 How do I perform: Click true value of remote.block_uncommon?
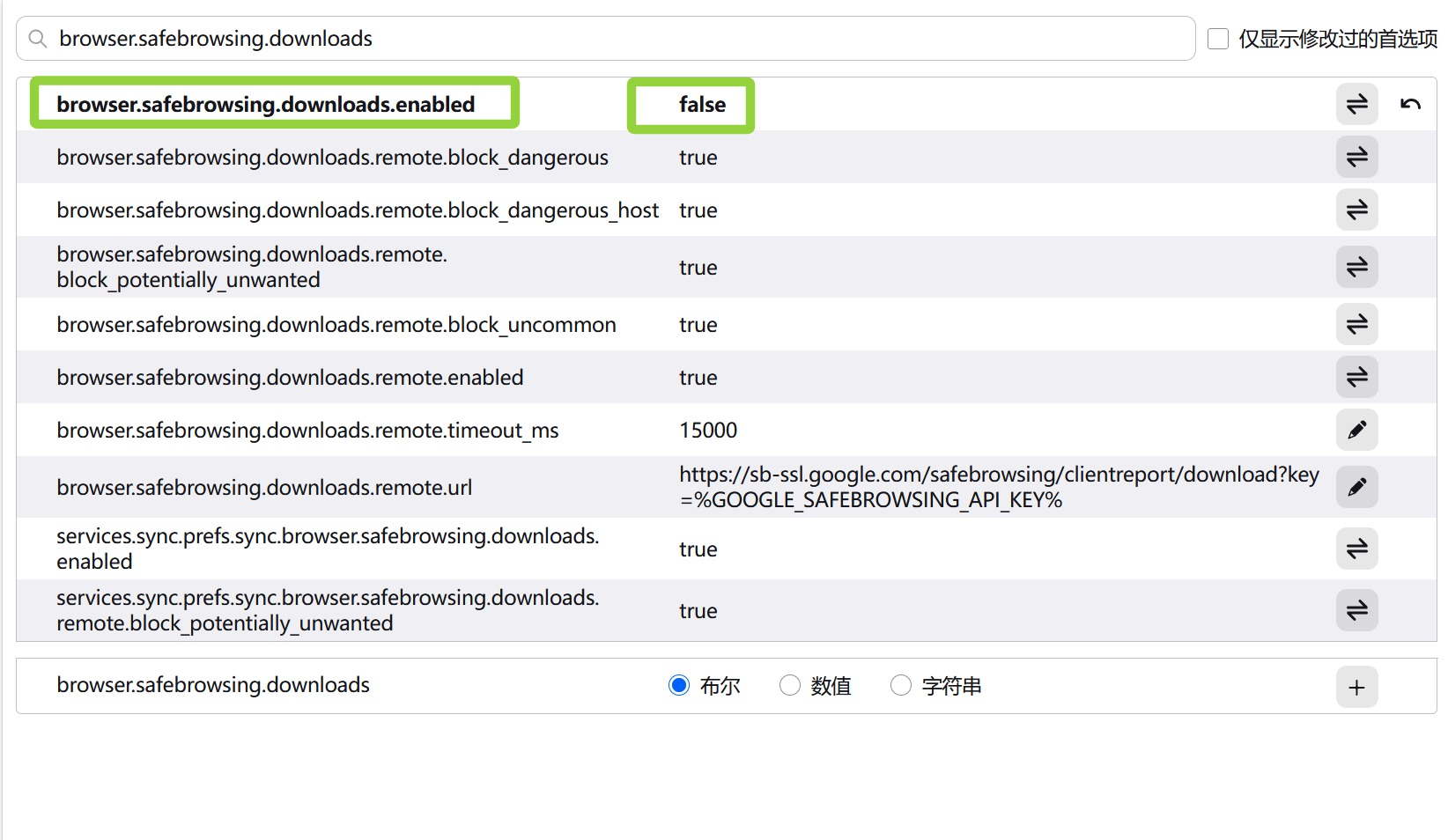pos(698,325)
